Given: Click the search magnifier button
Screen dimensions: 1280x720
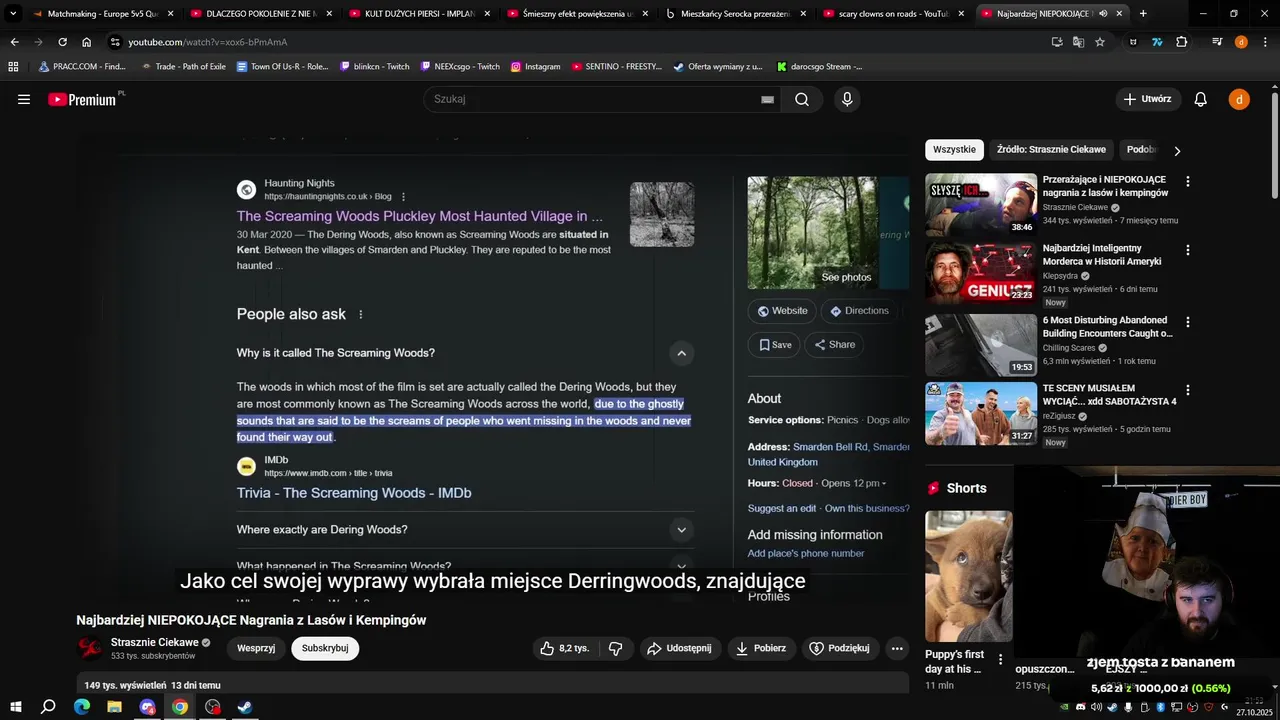Looking at the screenshot, I should click(x=802, y=99).
